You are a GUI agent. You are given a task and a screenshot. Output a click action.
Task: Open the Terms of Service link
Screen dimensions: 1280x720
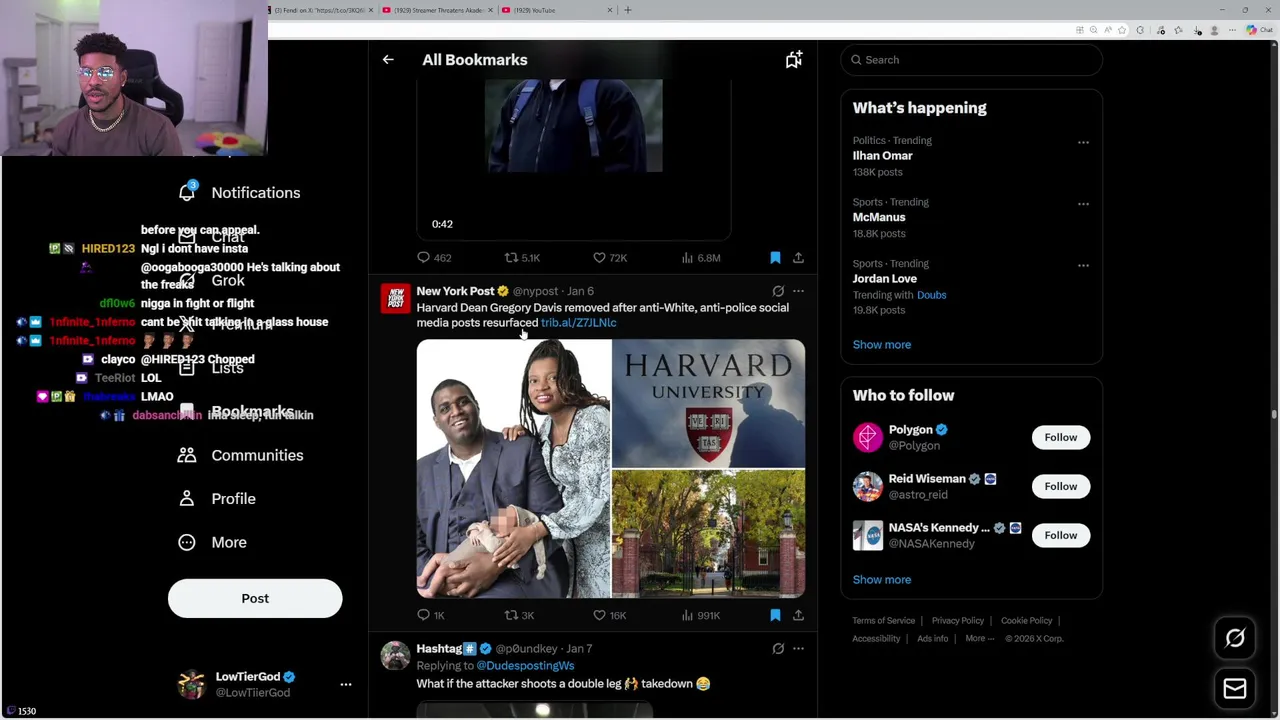[884, 621]
